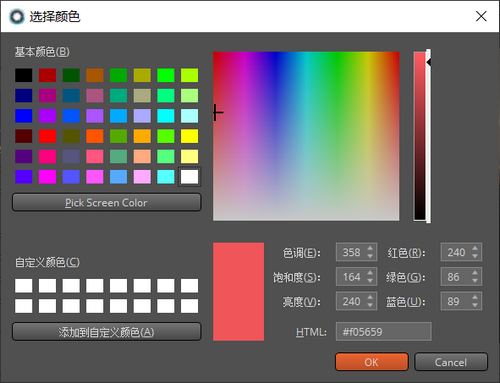Select the last custom color slot in second row

tap(189, 306)
